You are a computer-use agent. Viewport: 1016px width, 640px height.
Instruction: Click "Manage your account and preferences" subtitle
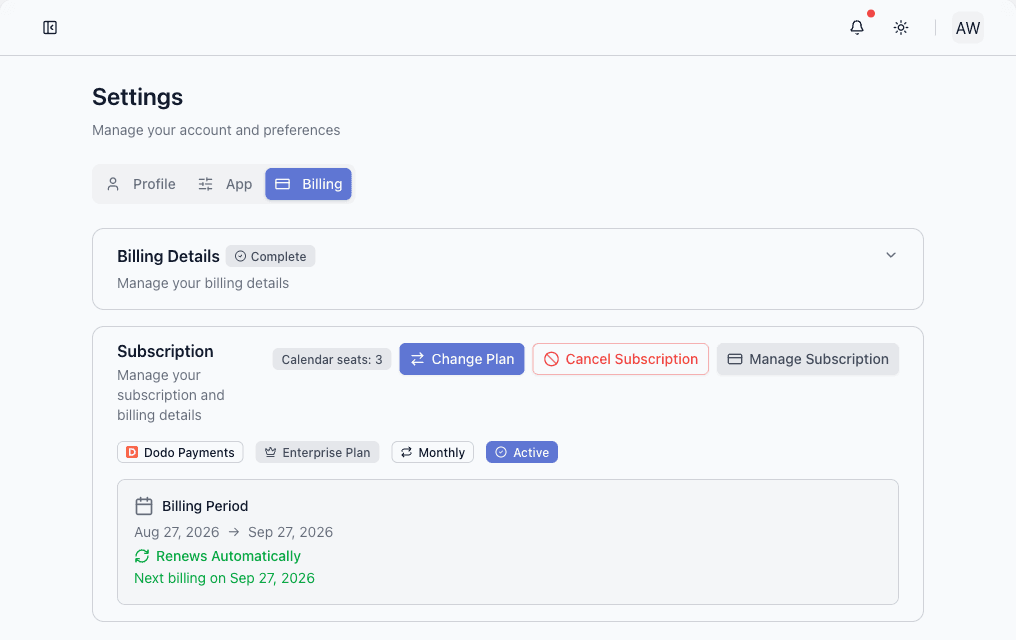click(216, 130)
